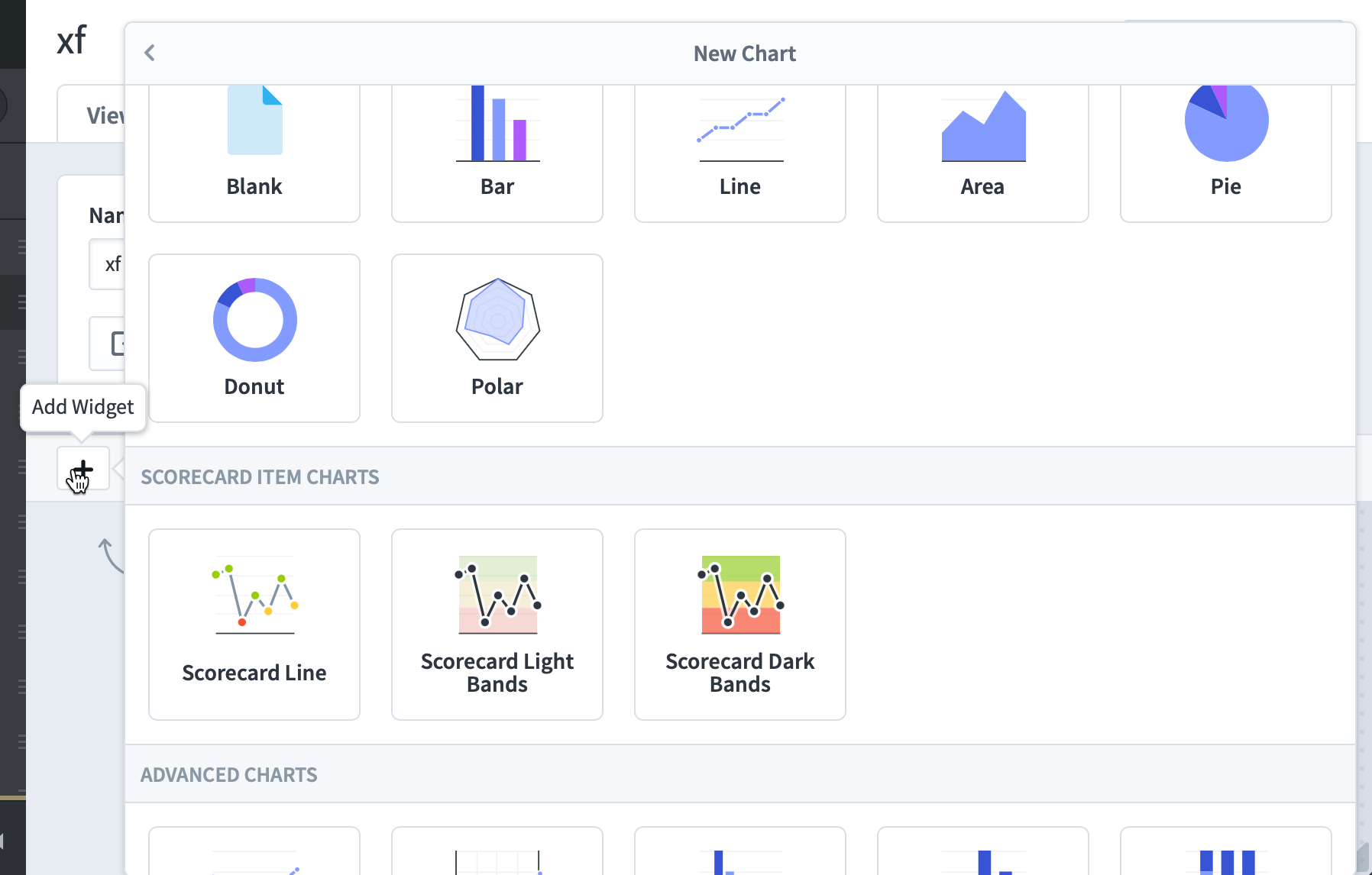
Task: Click the Advanced Charts section header
Action: pos(229,775)
